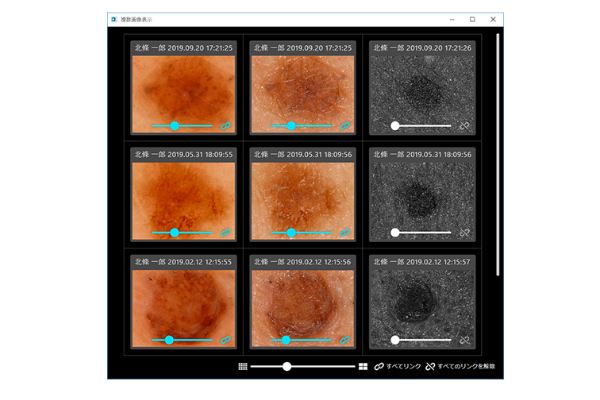Click the app icon in the title bar

[x=114, y=19]
